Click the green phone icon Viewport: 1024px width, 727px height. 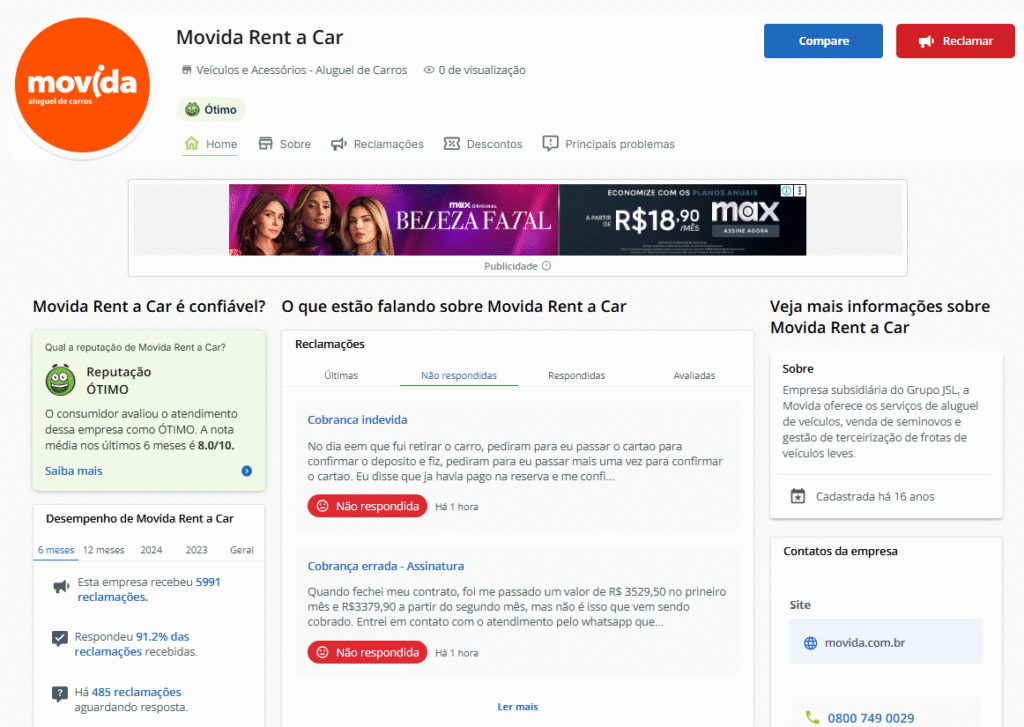[x=812, y=717]
